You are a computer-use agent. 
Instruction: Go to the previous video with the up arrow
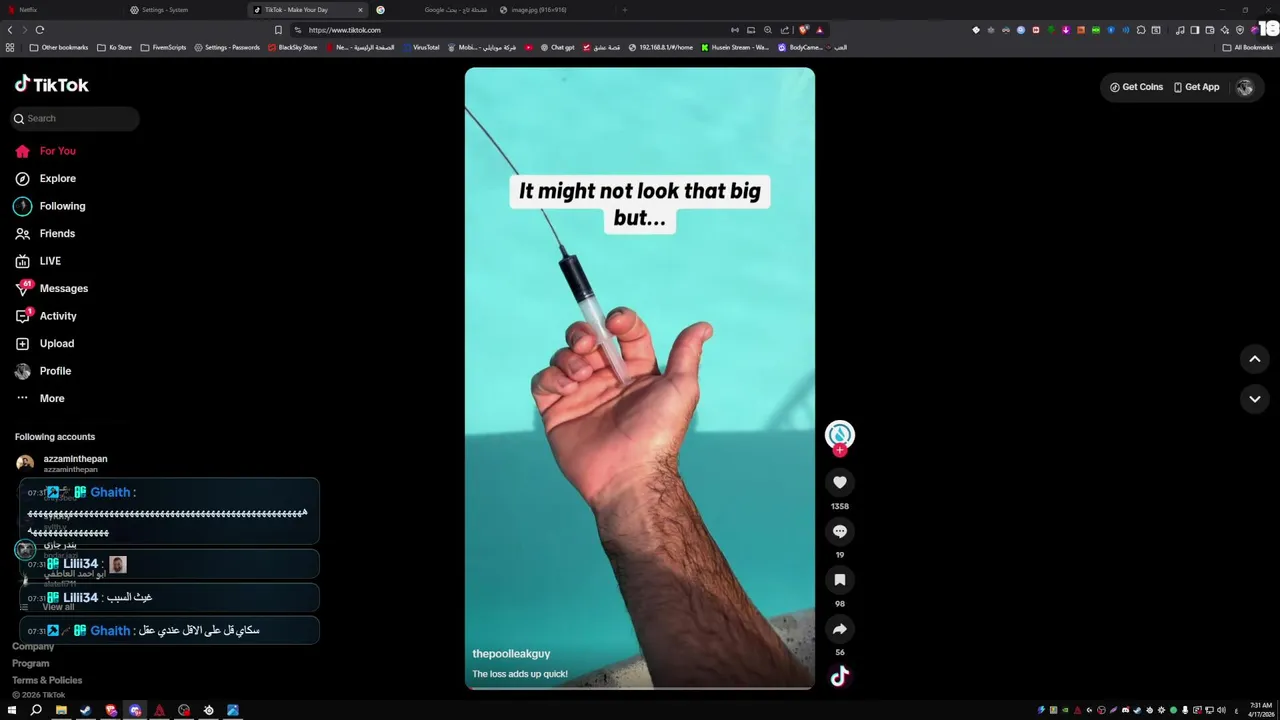pos(1255,359)
